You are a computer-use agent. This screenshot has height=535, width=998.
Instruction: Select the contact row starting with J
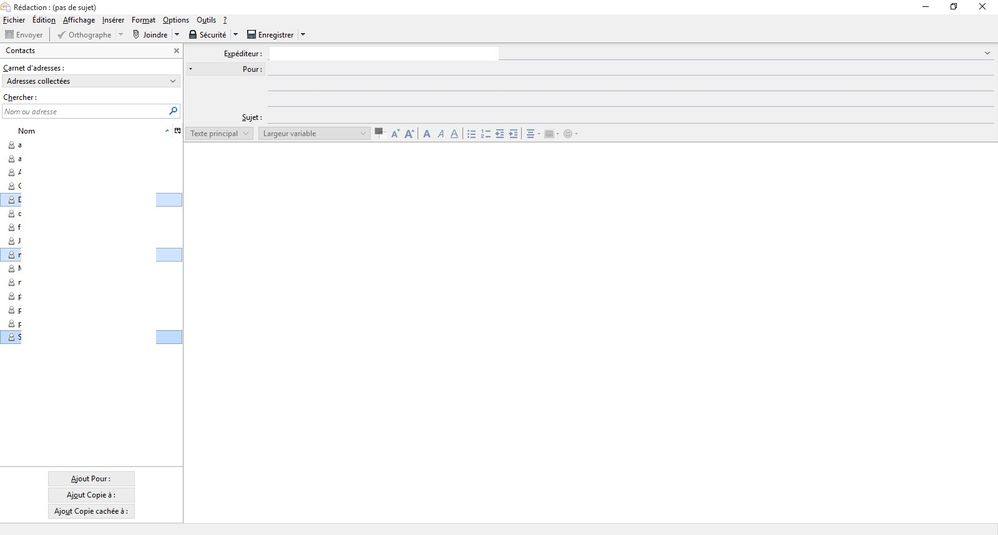(91, 241)
